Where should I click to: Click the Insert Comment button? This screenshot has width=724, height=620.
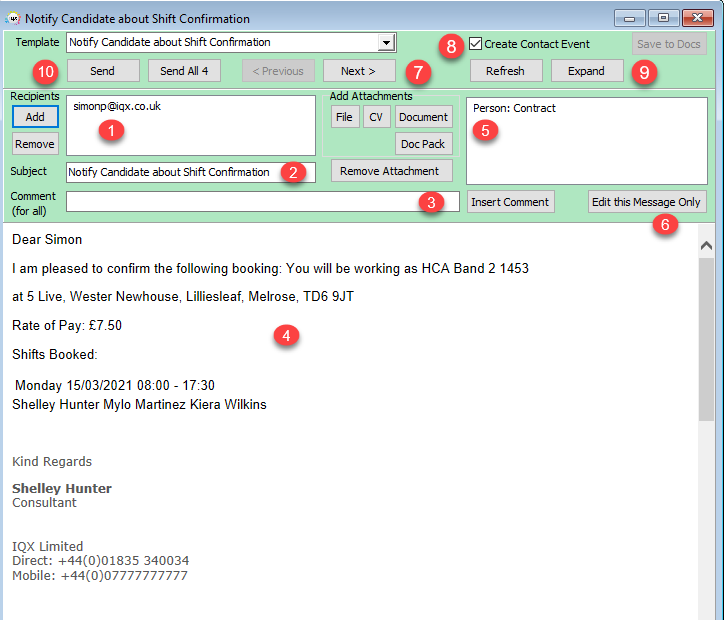[x=510, y=202]
